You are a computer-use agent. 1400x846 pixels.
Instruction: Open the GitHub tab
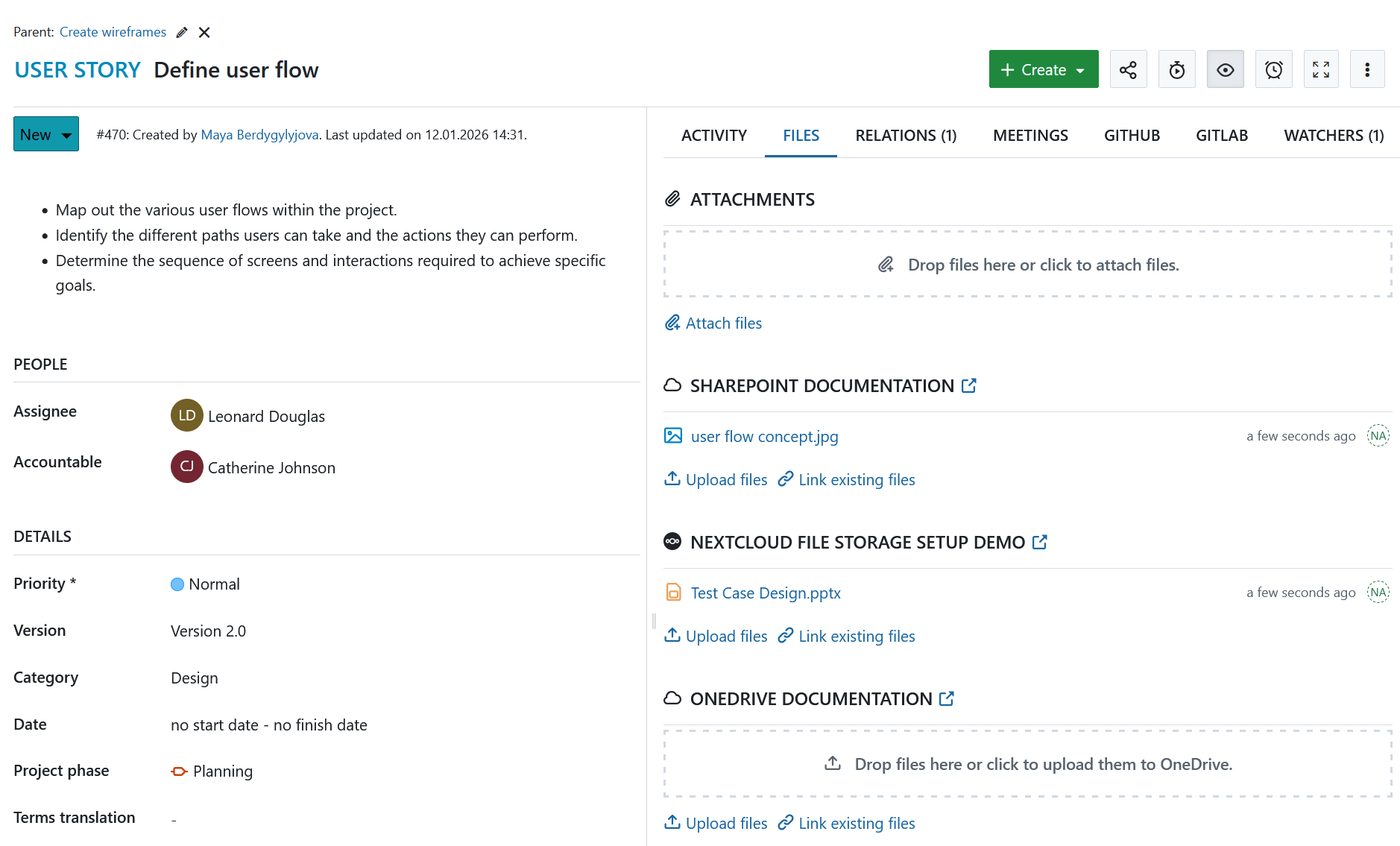[x=1132, y=135]
